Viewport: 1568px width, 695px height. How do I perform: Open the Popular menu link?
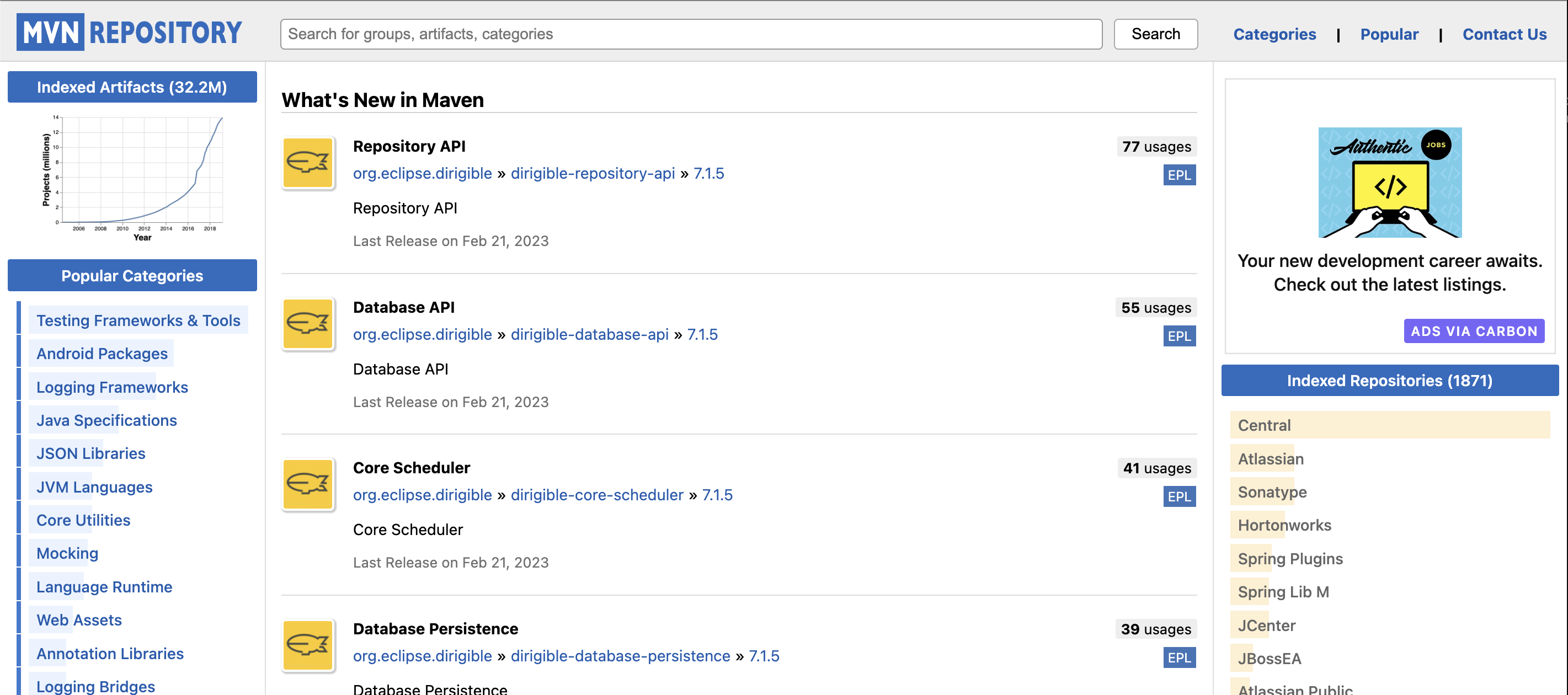pyautogui.click(x=1389, y=34)
